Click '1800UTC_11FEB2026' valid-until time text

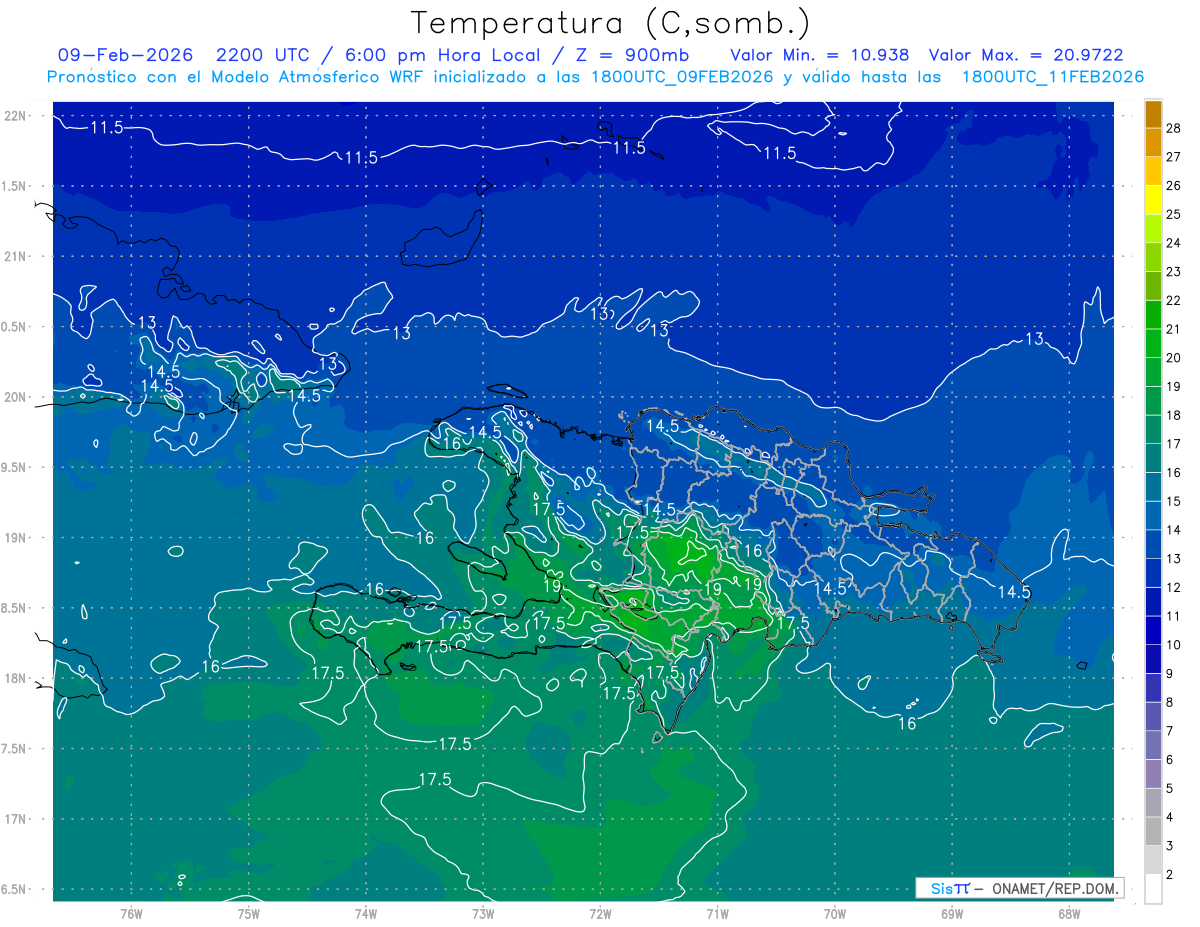[x=1053, y=77]
